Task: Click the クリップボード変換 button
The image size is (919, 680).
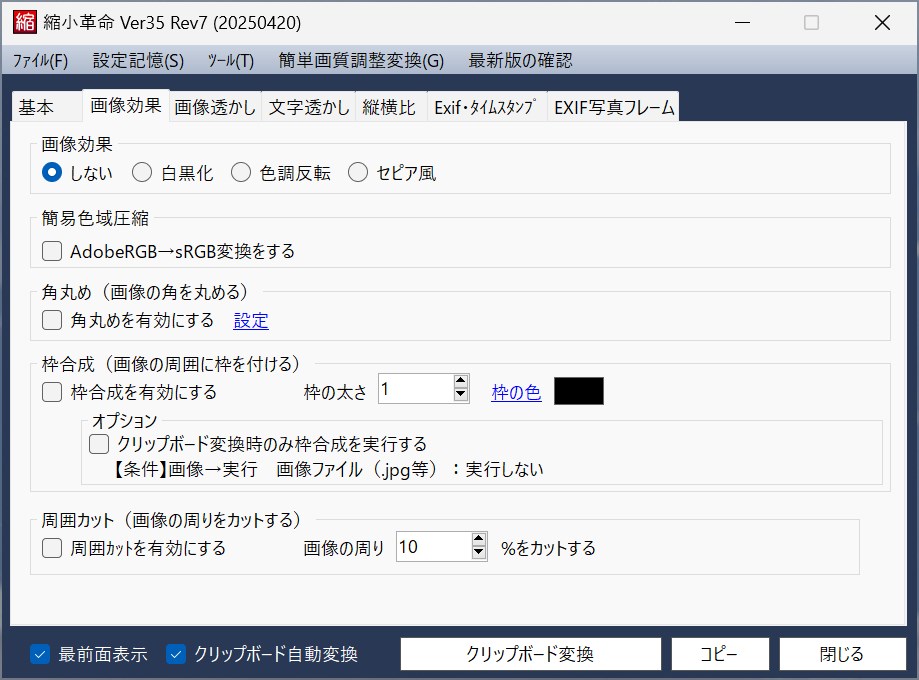Action: coord(530,654)
